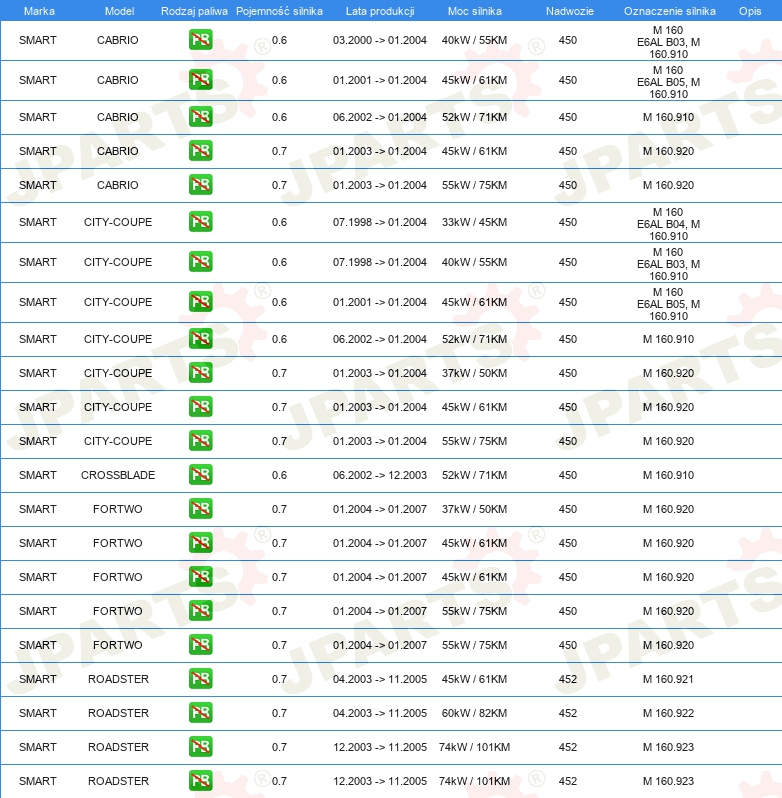The height and width of the screenshot is (798, 782).
Task: Click the Opis column header
Action: click(x=749, y=10)
